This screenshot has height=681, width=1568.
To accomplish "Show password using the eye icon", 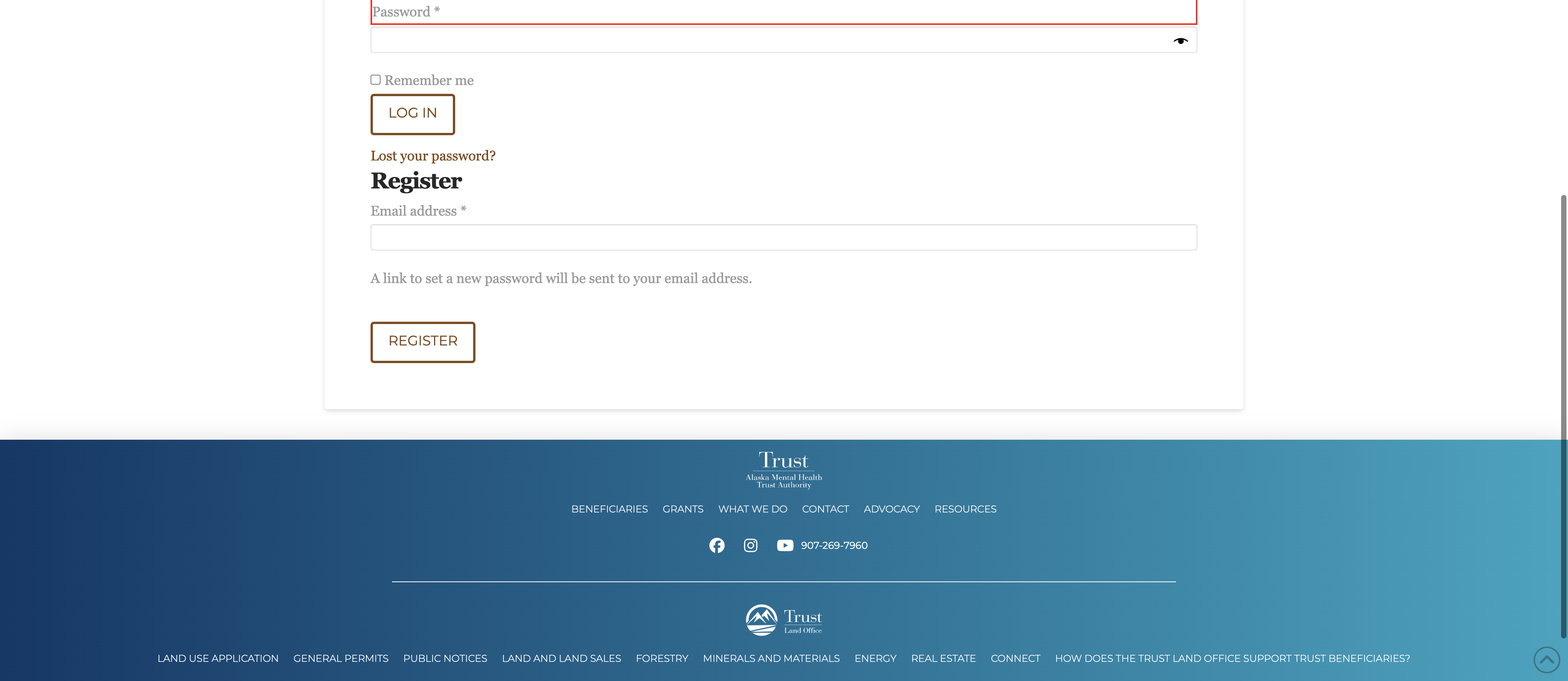I will coord(1180,41).
